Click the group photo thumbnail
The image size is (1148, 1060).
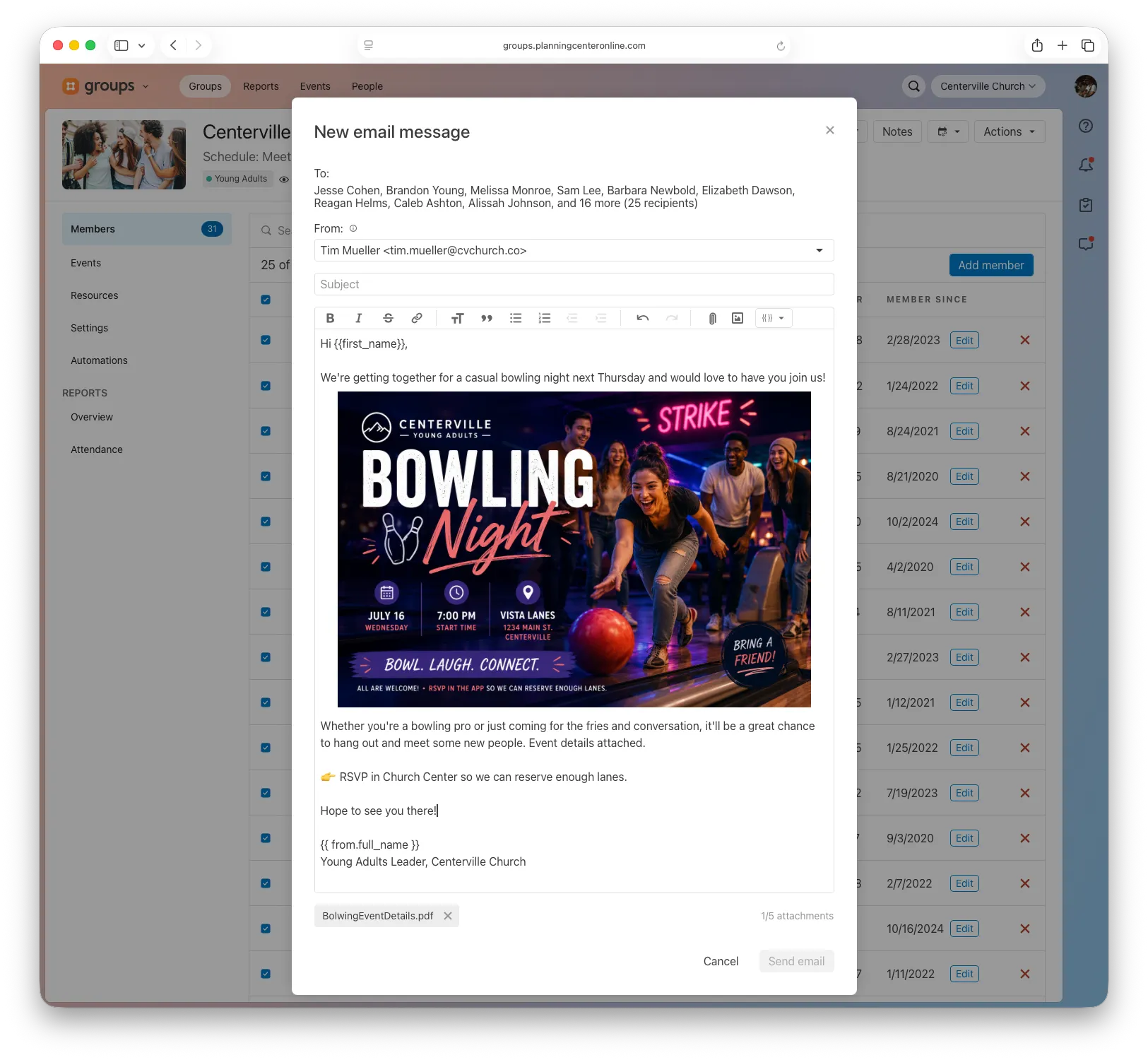pos(124,154)
